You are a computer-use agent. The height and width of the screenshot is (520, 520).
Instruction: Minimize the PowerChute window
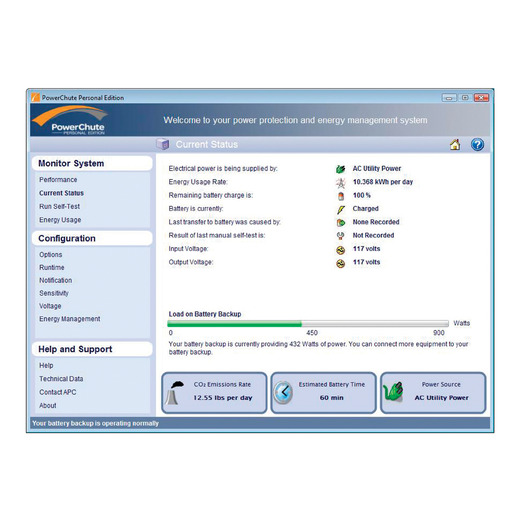449,98
